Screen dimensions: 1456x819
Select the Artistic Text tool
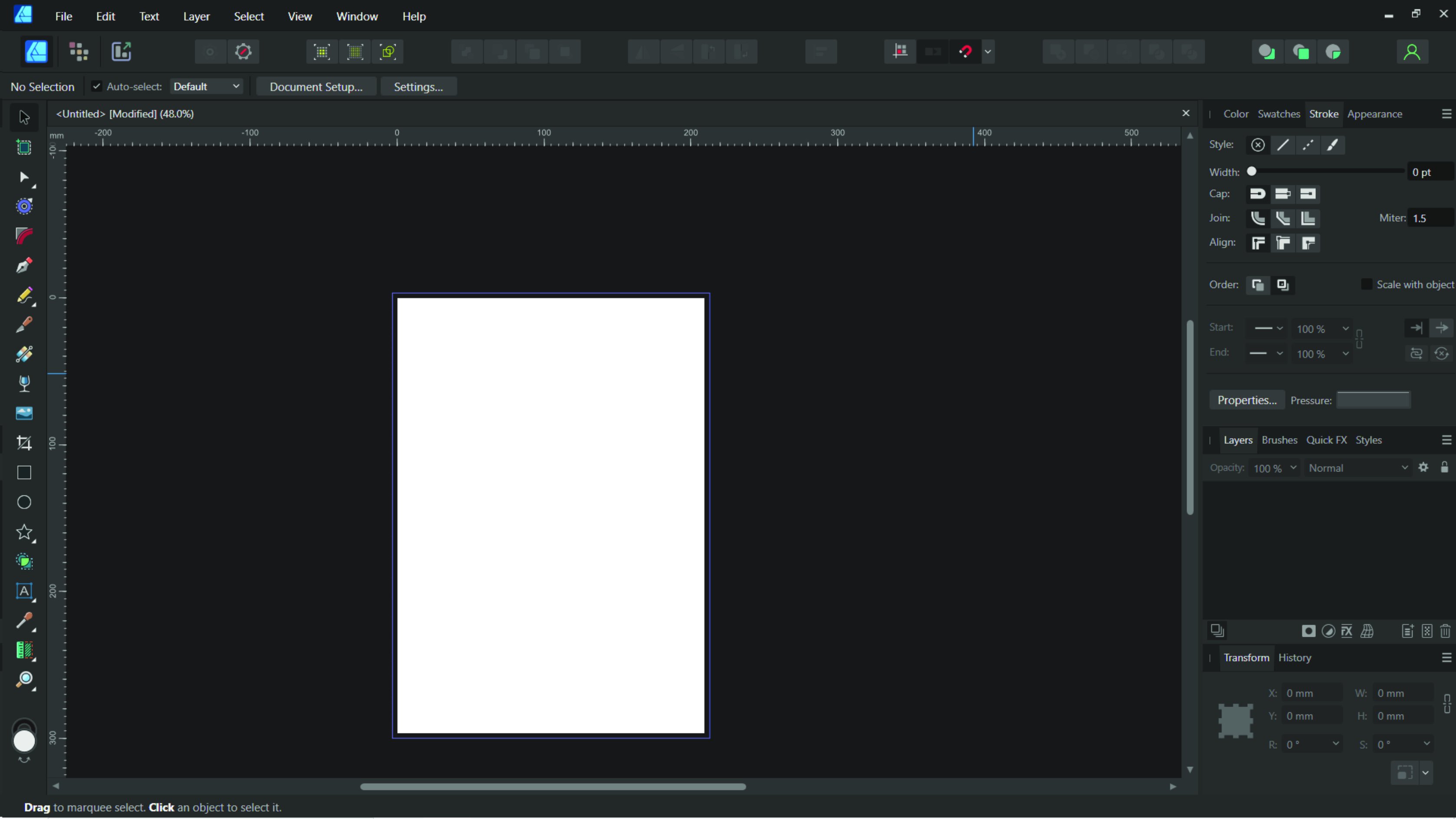coord(24,591)
